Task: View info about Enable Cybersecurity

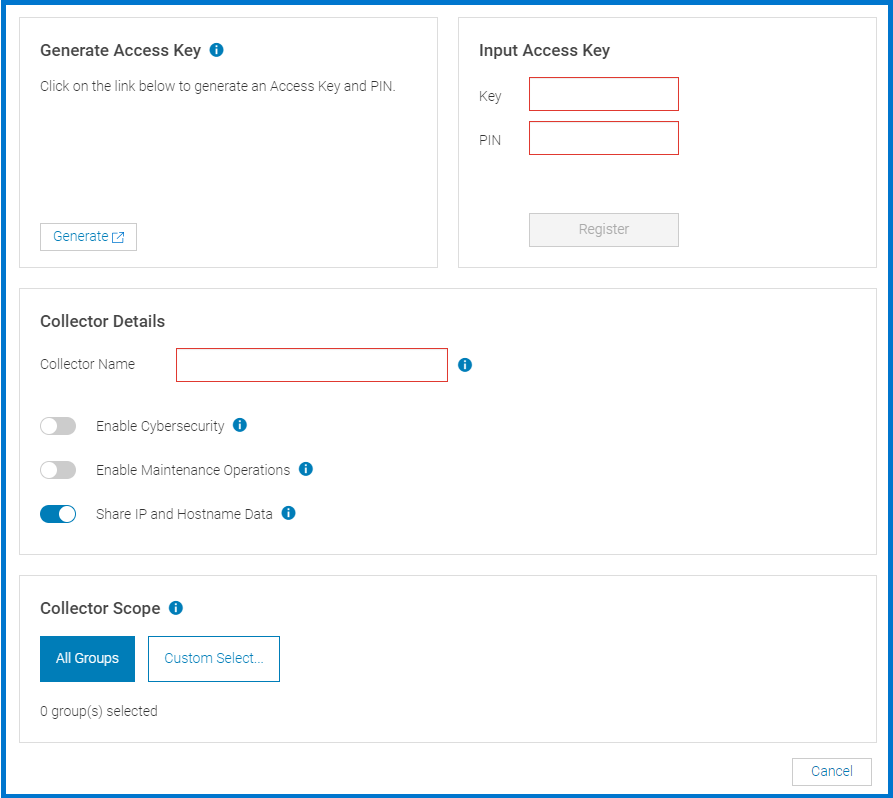Action: pos(239,425)
